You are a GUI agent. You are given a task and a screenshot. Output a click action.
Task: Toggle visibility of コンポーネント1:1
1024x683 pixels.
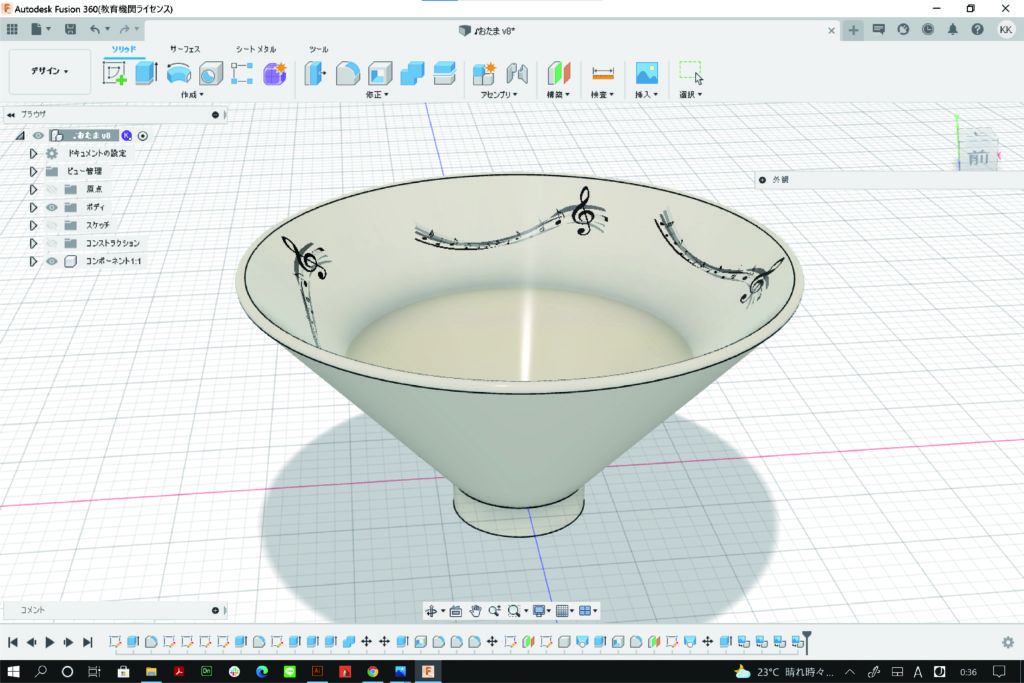pos(52,261)
